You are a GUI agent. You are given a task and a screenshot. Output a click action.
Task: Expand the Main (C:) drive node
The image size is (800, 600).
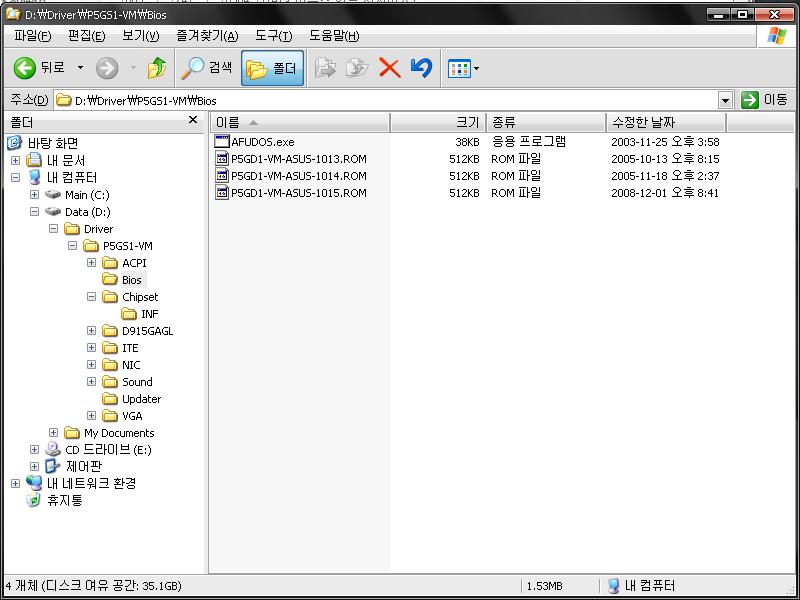pyautogui.click(x=35, y=194)
